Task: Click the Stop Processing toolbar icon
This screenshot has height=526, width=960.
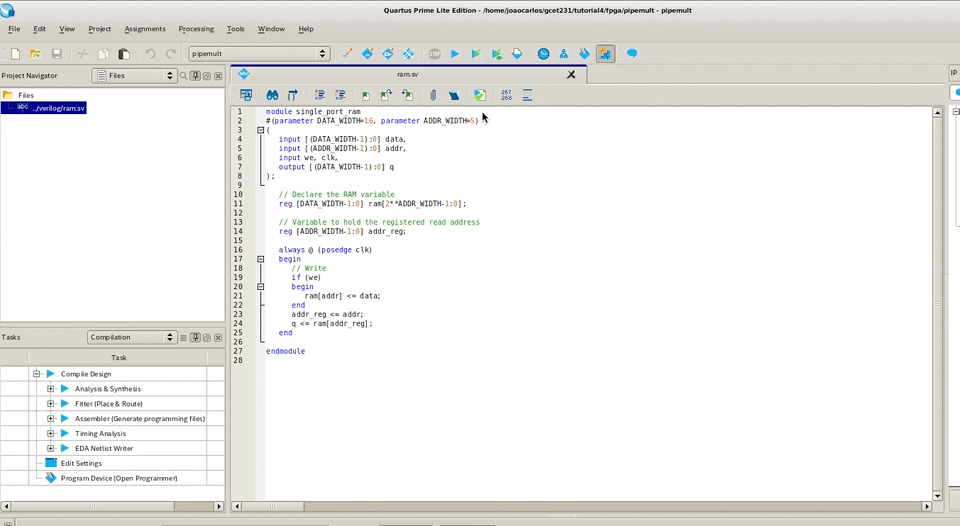Action: (434, 54)
